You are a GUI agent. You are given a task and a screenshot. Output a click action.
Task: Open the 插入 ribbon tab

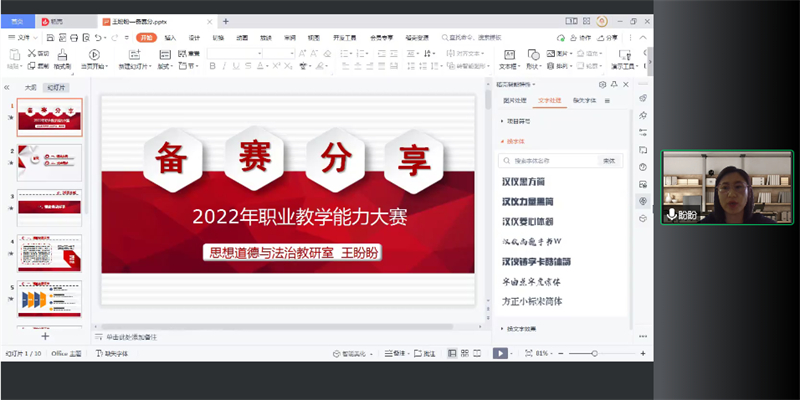171,38
